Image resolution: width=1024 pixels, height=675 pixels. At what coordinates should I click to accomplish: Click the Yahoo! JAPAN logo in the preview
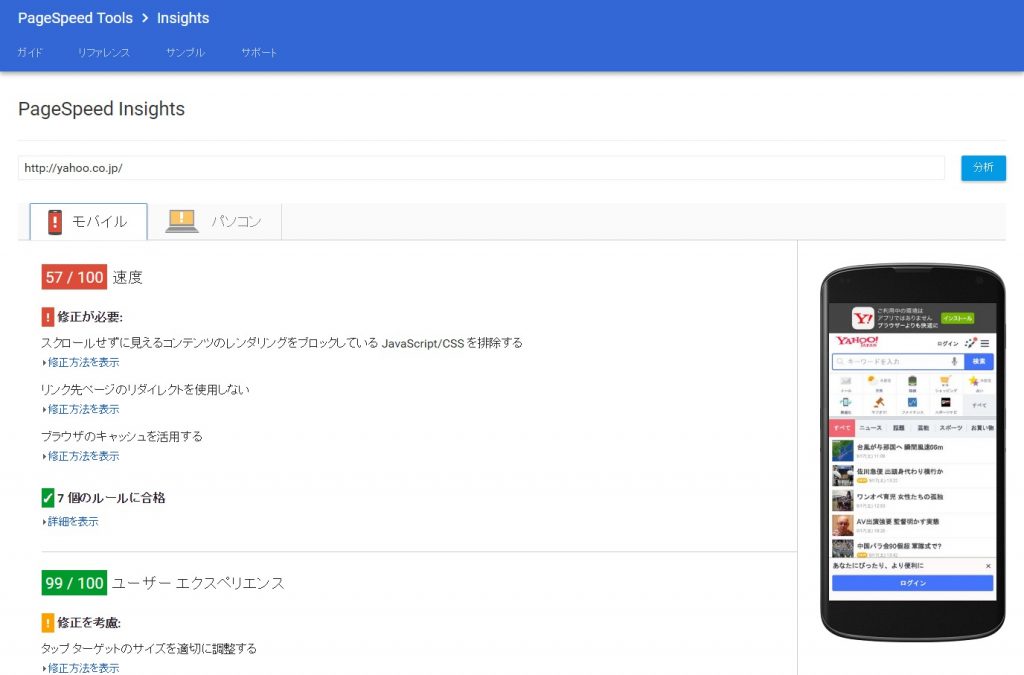[857, 342]
